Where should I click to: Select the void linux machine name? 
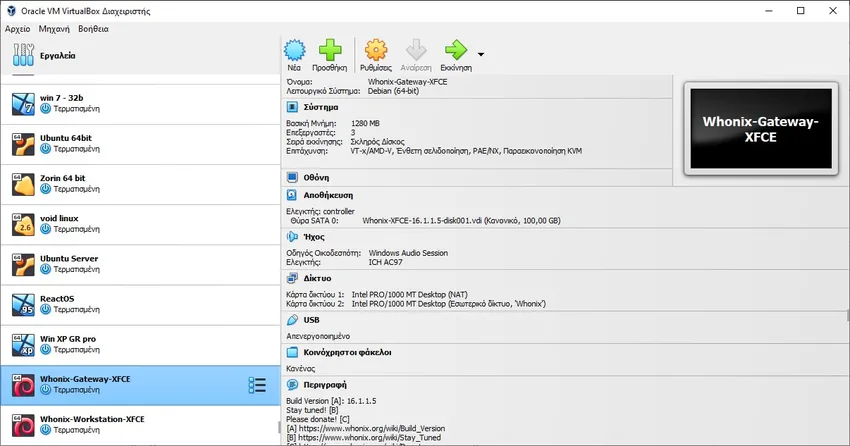(59, 218)
